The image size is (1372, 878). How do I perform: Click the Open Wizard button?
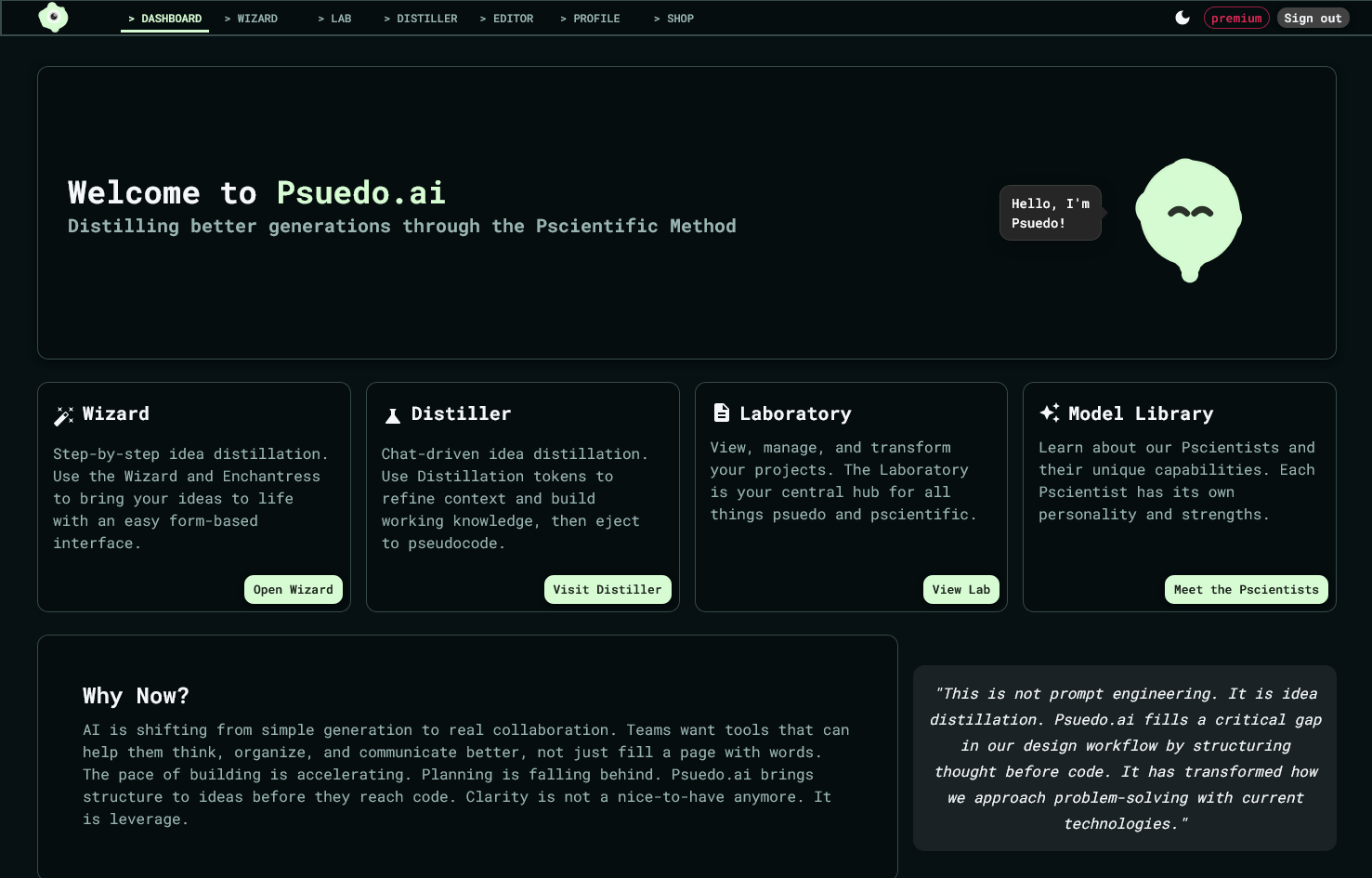294,590
